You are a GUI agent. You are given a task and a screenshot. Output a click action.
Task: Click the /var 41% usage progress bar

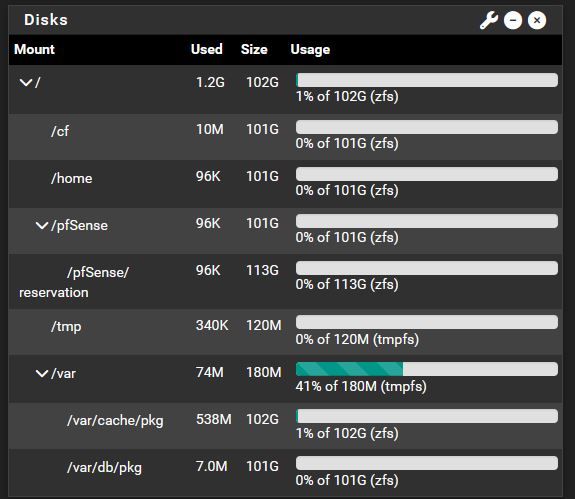coord(427,369)
